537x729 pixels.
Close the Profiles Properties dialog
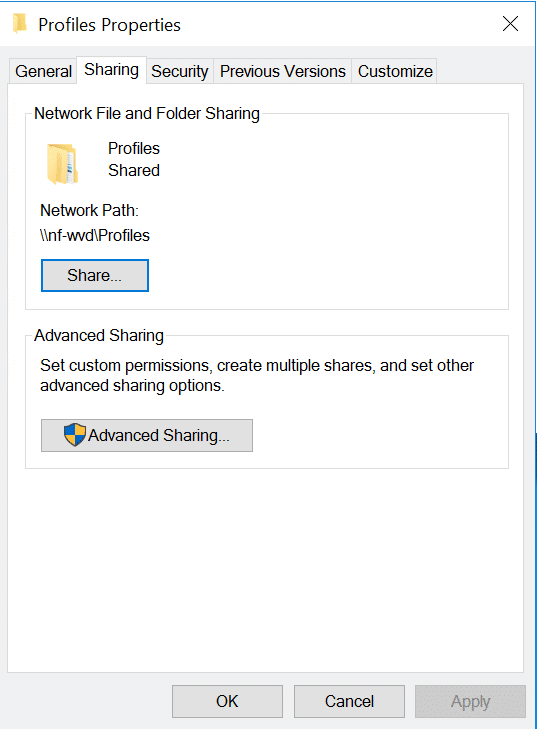click(x=510, y=24)
